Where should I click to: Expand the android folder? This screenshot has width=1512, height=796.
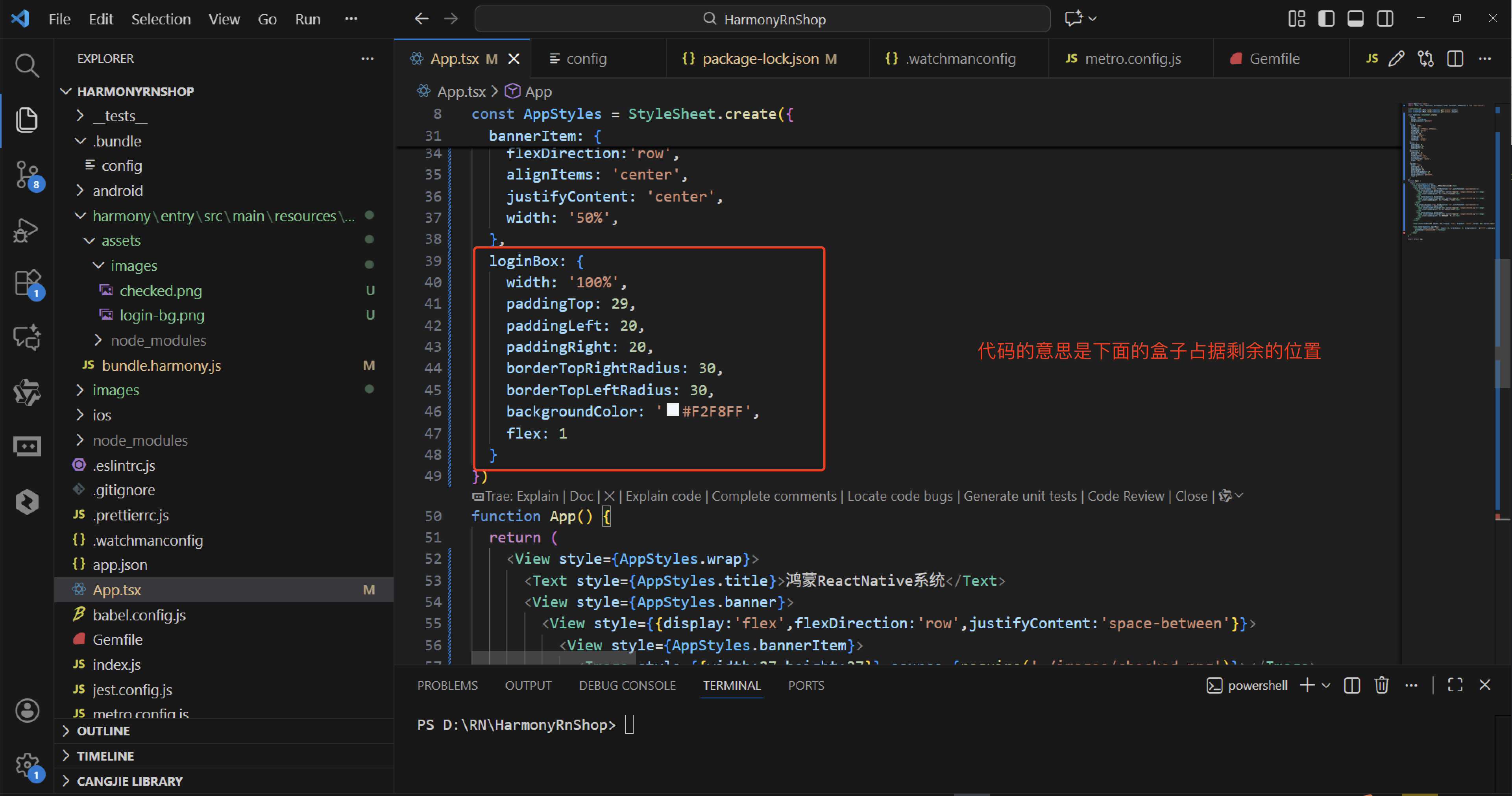pos(117,191)
